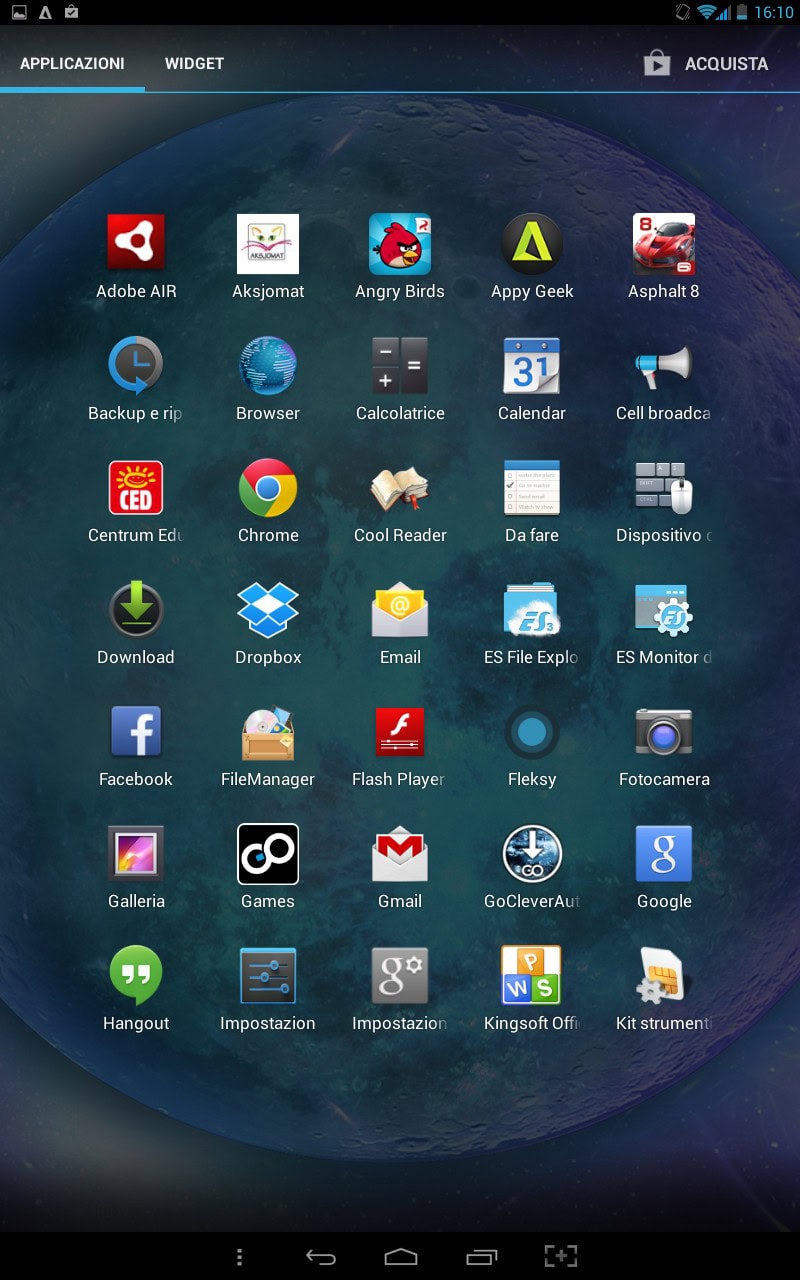Viewport: 800px width, 1280px height.
Task: Tap the picture notification icon in status bar
Action: point(19,12)
